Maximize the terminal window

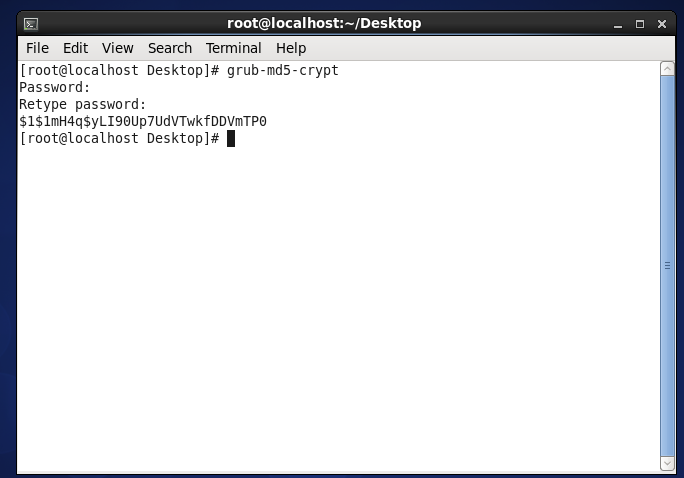[x=640, y=24]
